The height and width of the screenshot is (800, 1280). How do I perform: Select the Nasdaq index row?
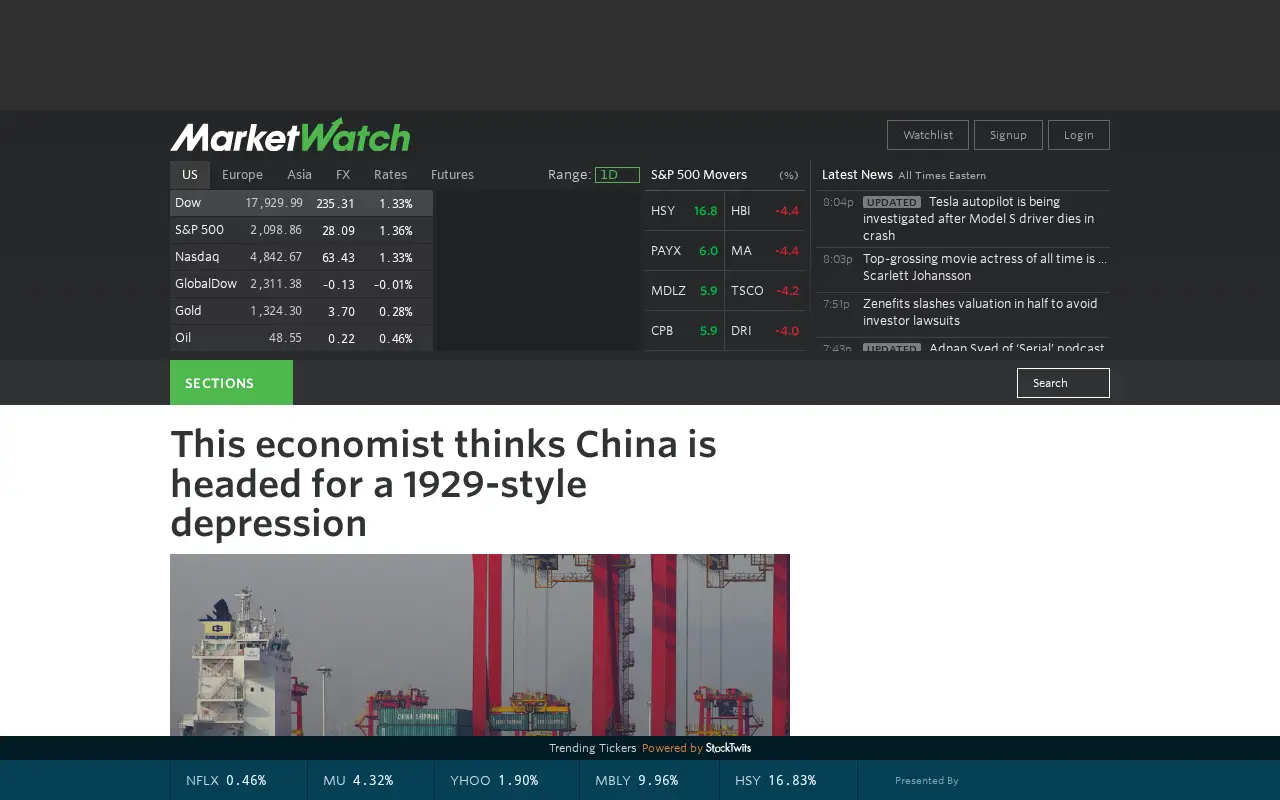coord(301,257)
